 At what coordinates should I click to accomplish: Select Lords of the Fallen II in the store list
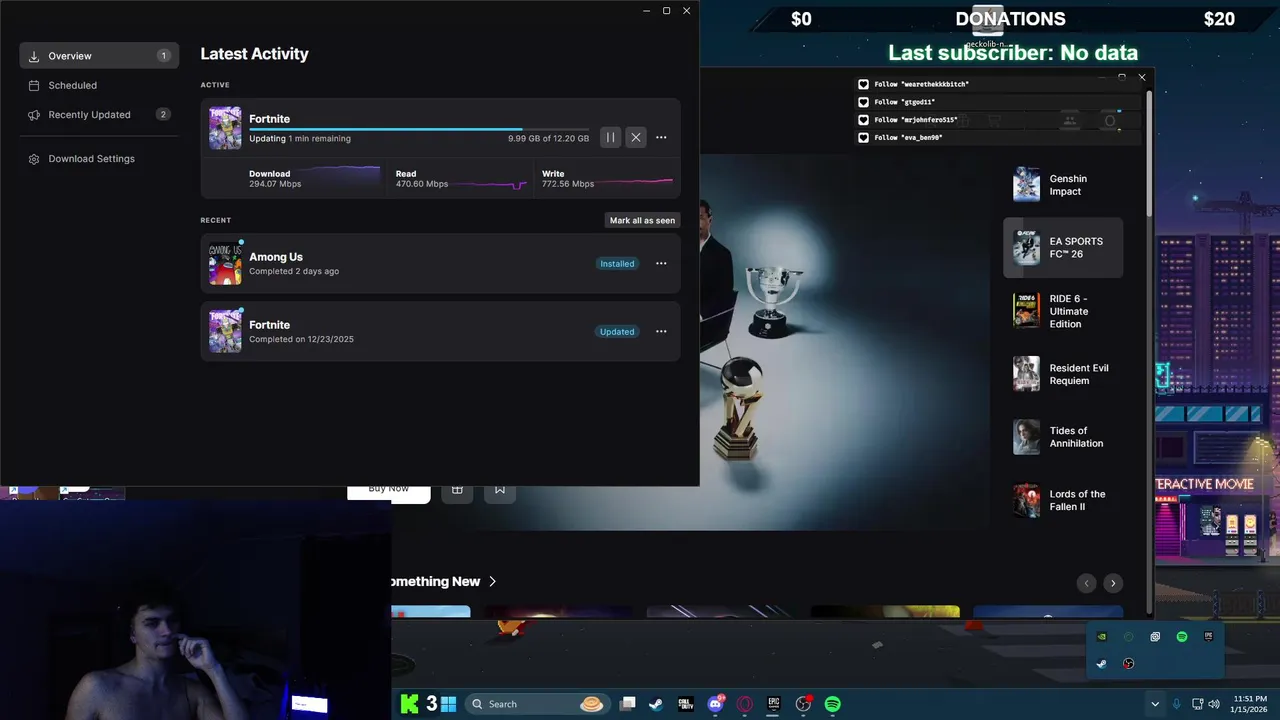1063,500
